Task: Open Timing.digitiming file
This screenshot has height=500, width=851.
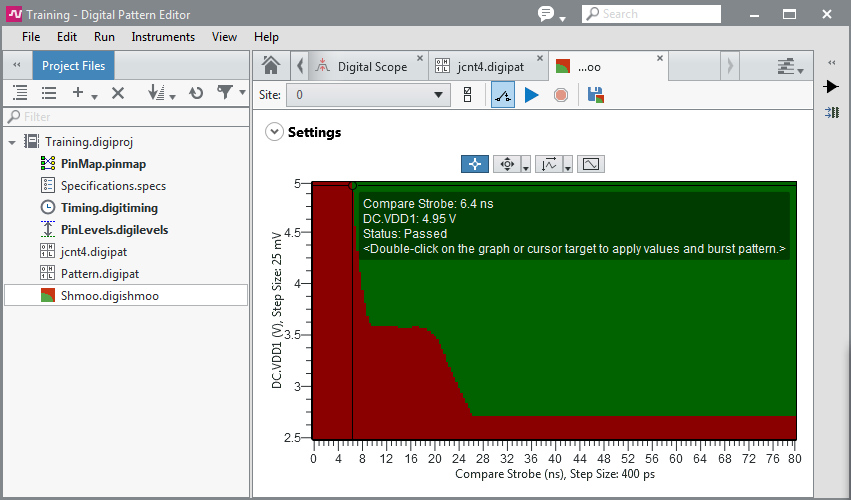Action: pyautogui.click(x=109, y=207)
